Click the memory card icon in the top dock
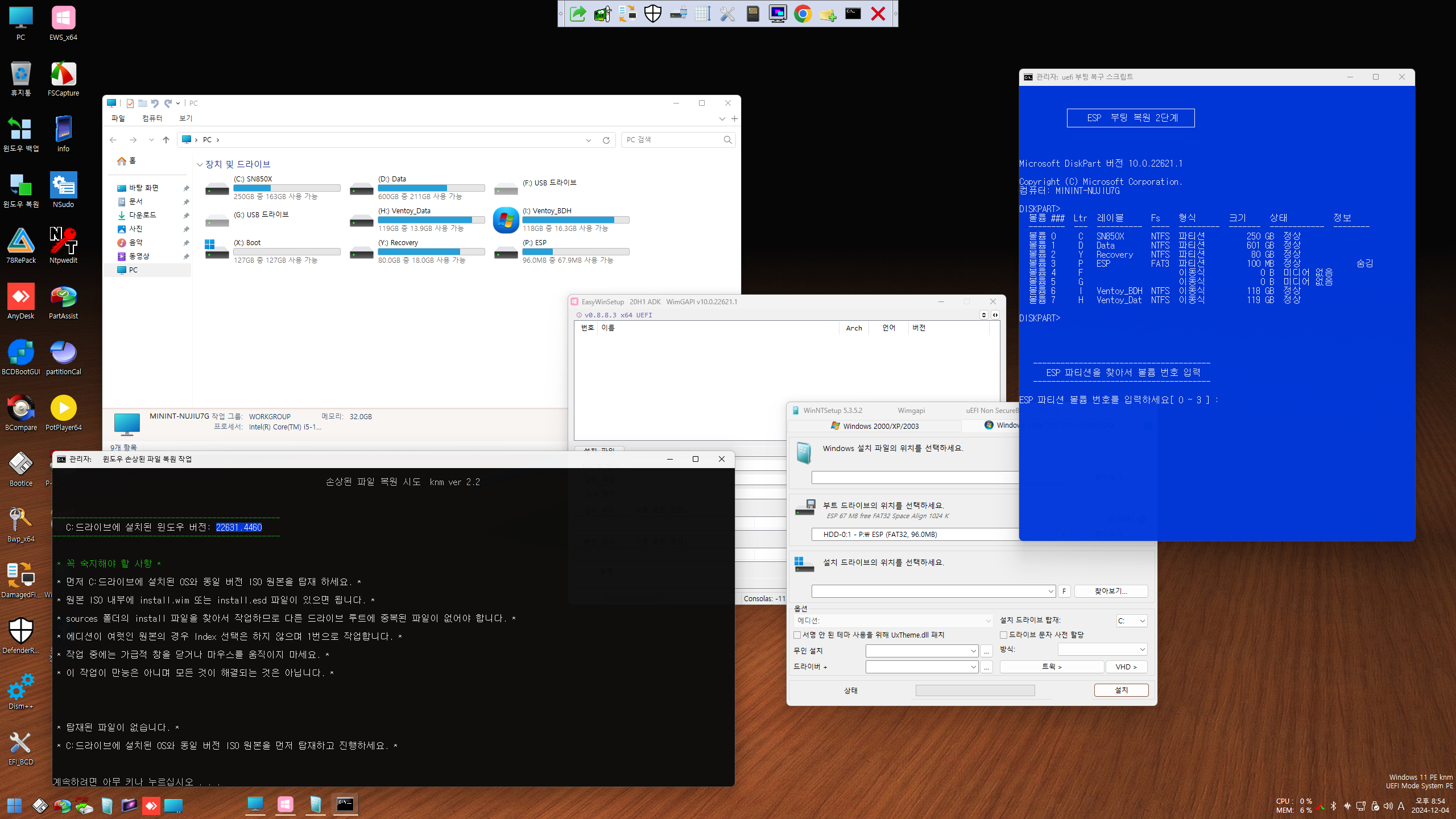This screenshot has width=1456, height=819. [x=752, y=14]
